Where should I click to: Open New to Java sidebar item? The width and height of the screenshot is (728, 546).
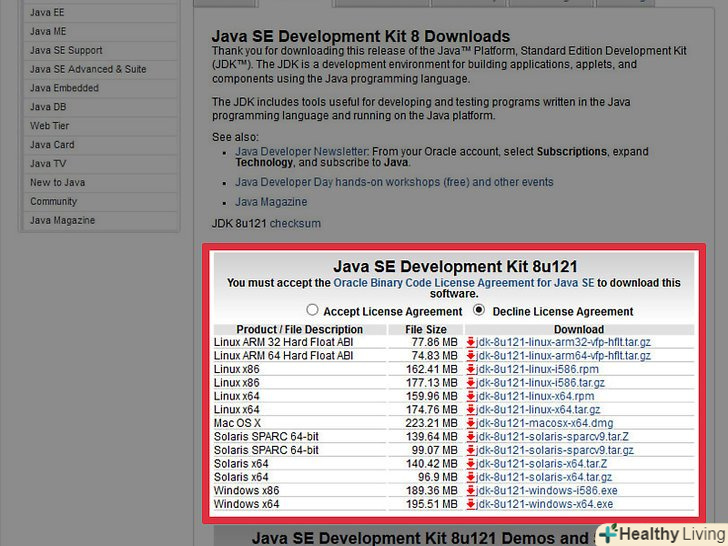pos(100,182)
